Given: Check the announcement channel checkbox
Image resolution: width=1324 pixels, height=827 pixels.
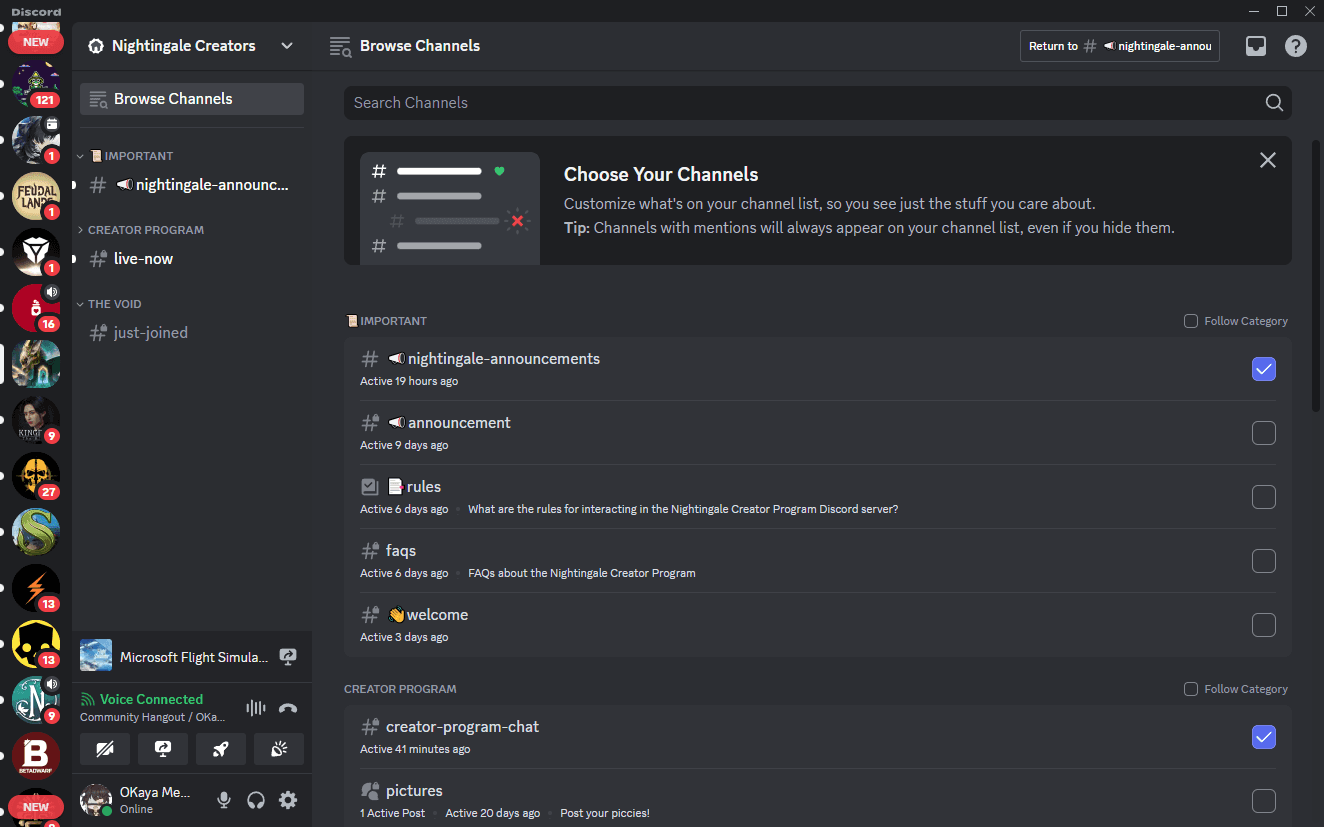Looking at the screenshot, I should 1264,433.
